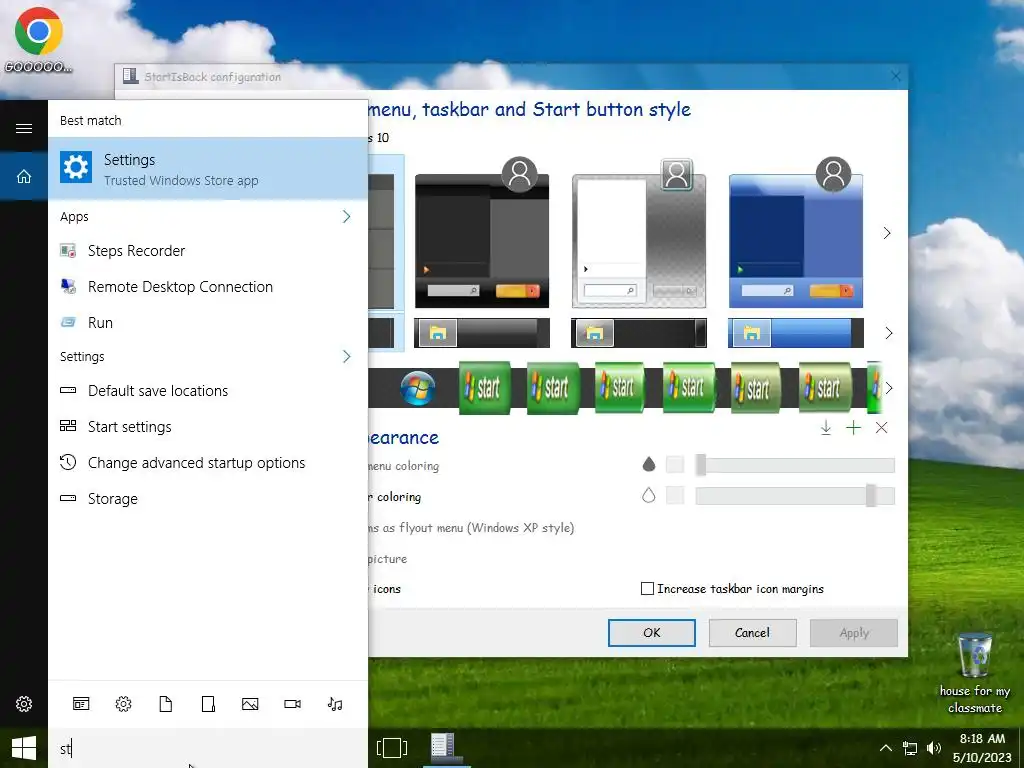Show more start button images arrow
Image resolution: width=1024 pixels, height=768 pixels.
pos(888,388)
